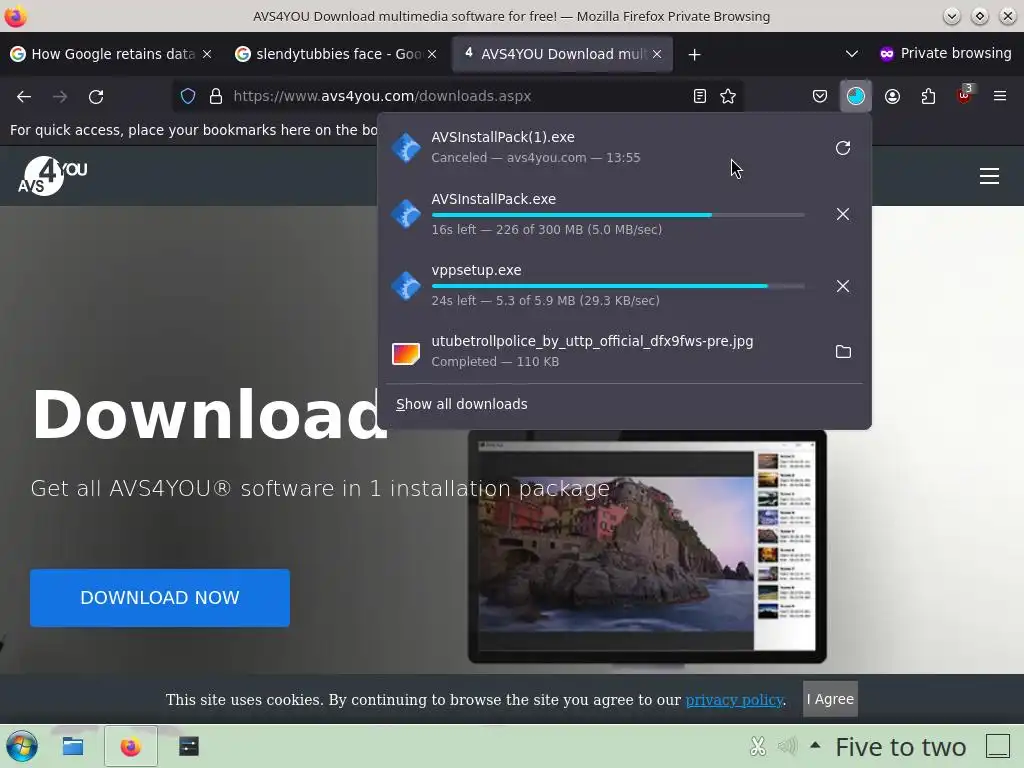Screen dimensions: 1024x768
Task: Expand the hidden tray icons arrow
Action: [815, 745]
